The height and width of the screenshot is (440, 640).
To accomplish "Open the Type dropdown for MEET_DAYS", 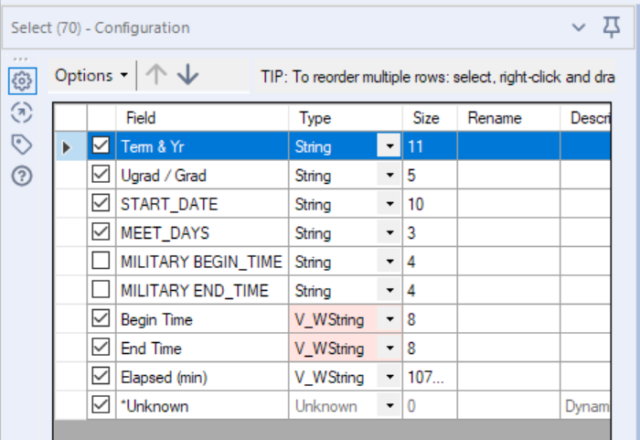I will coord(389,233).
